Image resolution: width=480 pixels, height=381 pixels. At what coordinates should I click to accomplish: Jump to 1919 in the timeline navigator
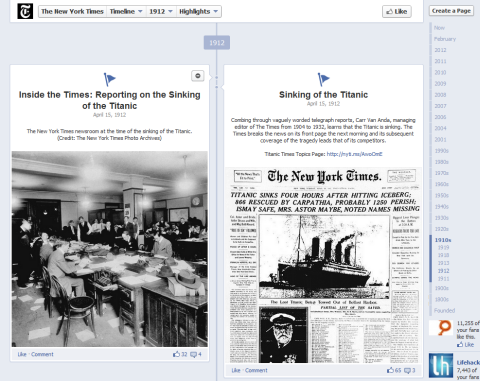point(443,248)
